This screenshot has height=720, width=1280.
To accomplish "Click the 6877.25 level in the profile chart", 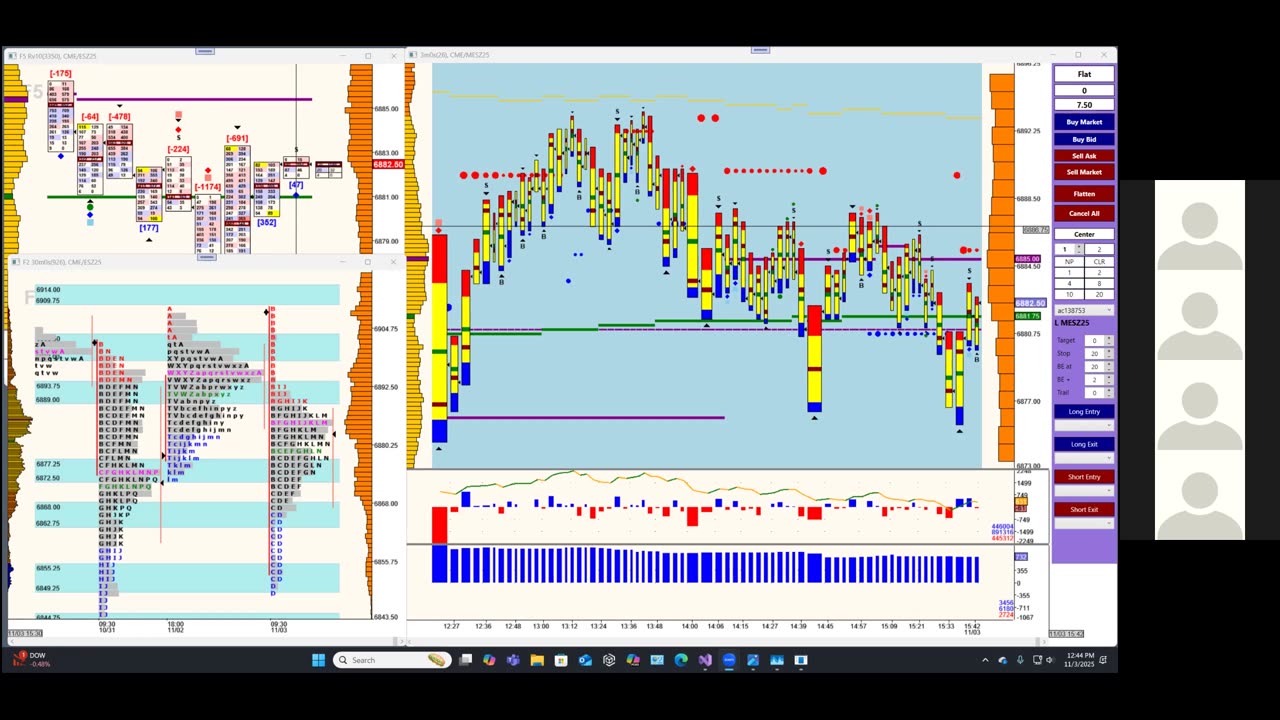I will [48, 464].
